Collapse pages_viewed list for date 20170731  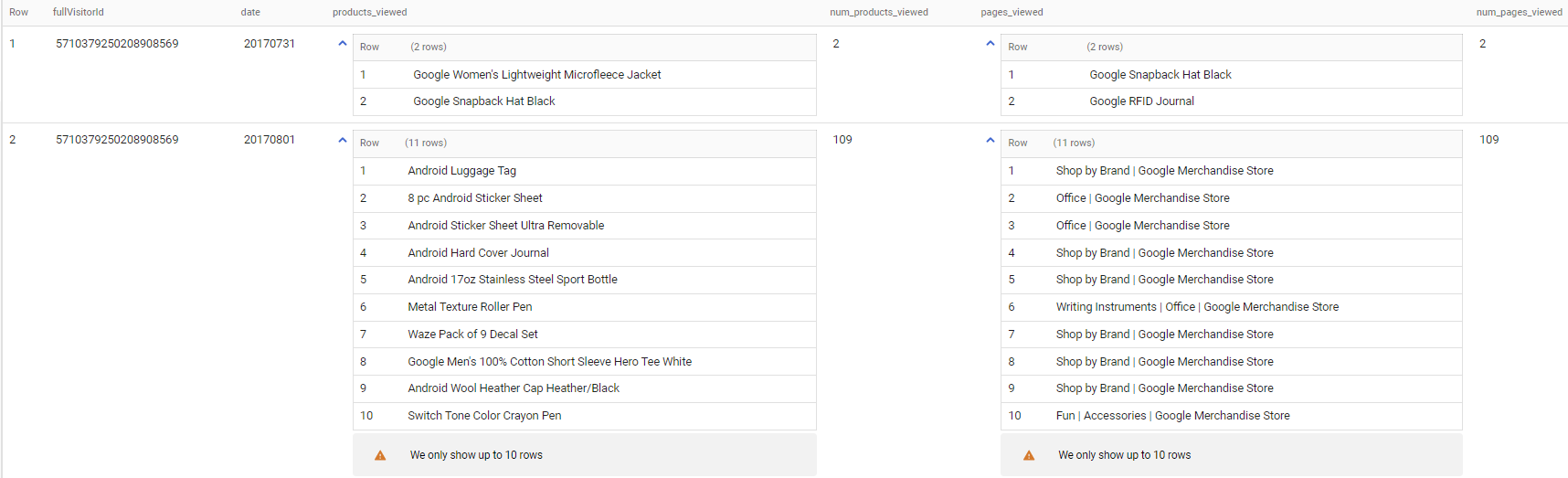click(x=991, y=43)
